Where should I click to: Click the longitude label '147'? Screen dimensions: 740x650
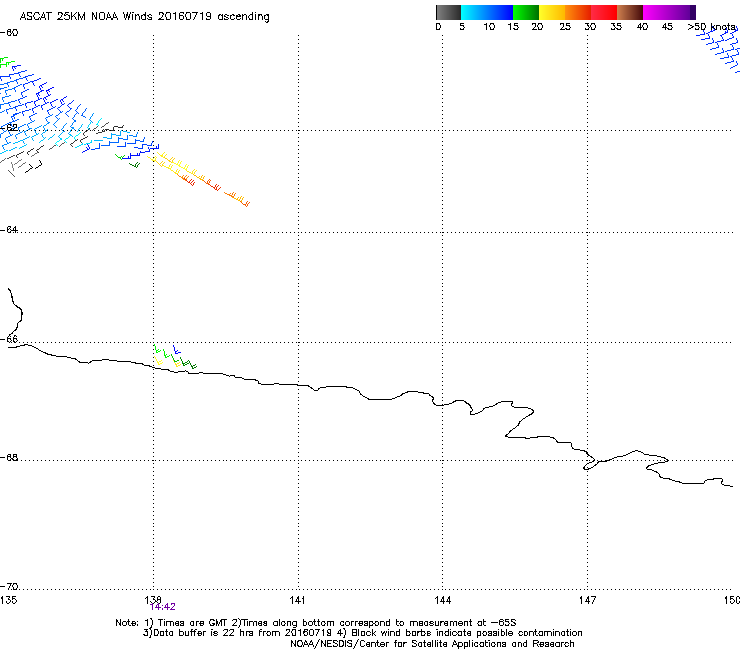click(587, 600)
